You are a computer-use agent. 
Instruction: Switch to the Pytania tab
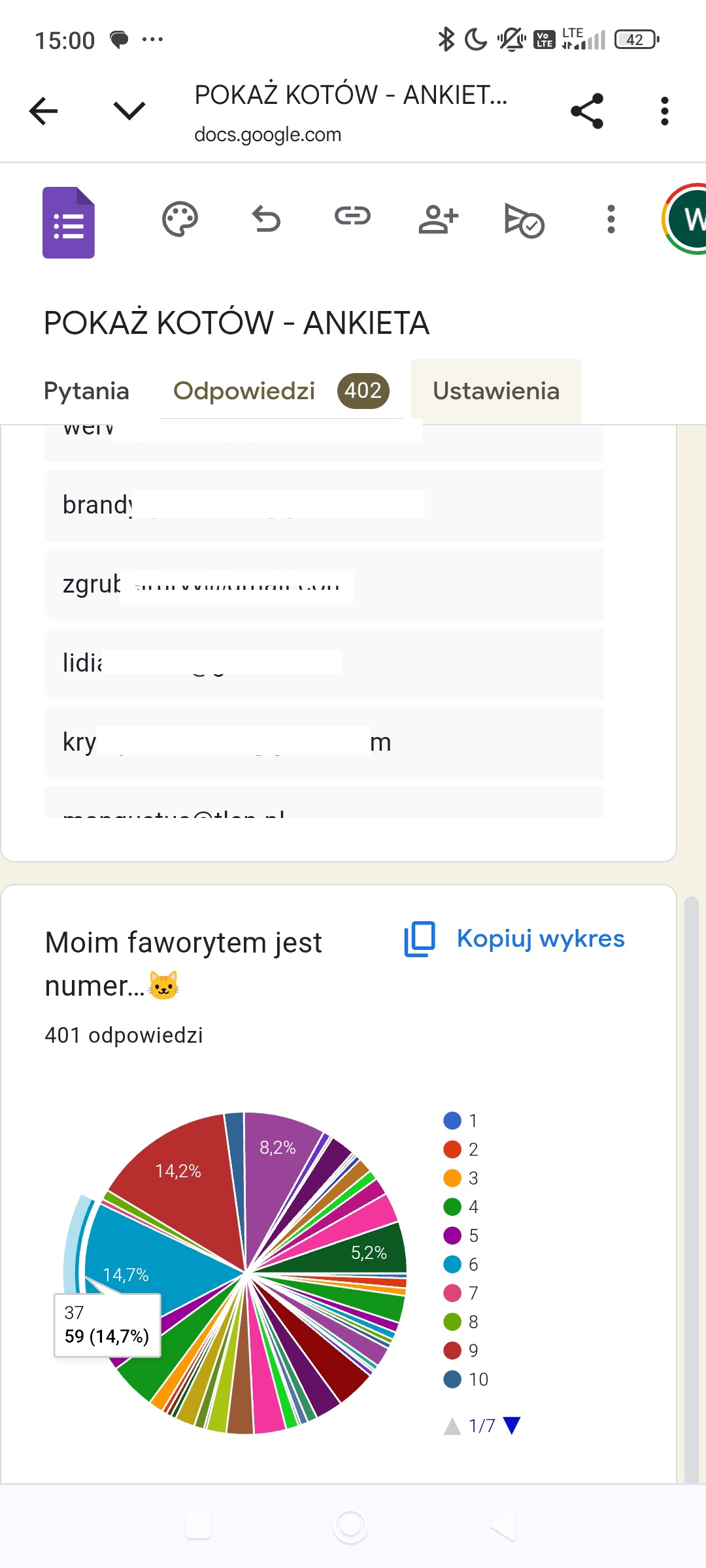[86, 391]
